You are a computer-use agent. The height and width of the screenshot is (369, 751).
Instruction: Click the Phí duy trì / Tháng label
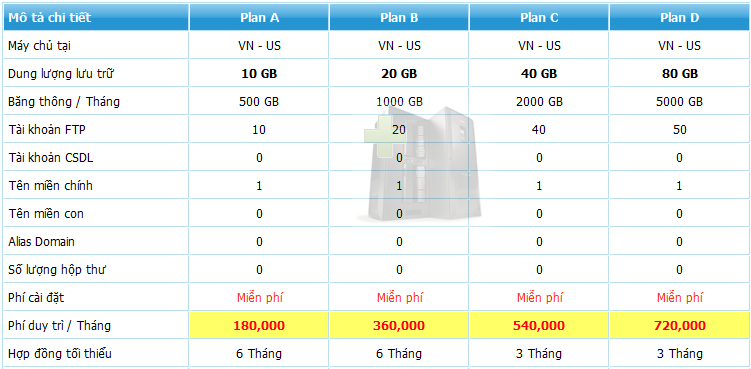[x=59, y=326]
